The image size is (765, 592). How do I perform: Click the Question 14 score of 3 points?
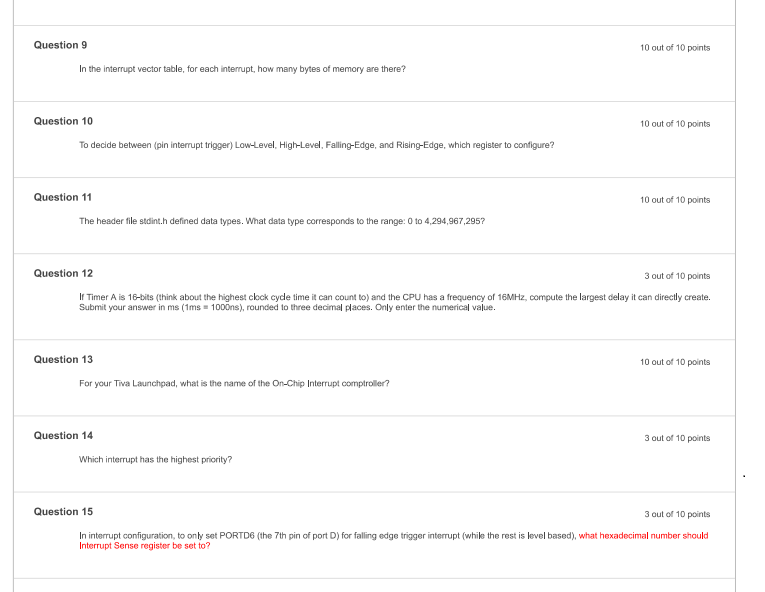677,438
